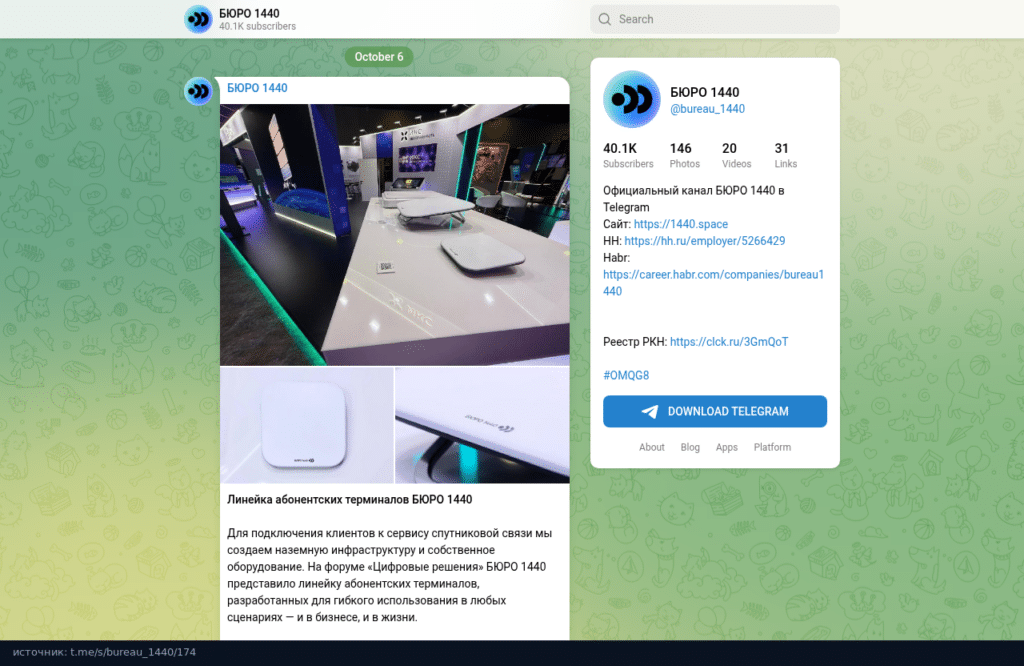Click the 40.1K Subscribers counter
The height and width of the screenshot is (666, 1024).
coord(628,155)
